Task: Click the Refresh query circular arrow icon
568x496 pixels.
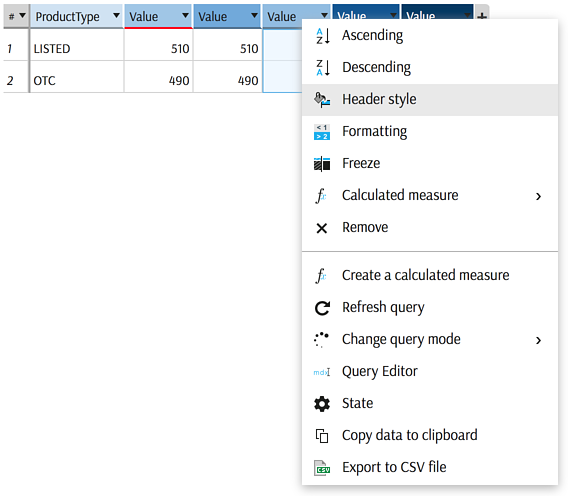Action: (322, 308)
